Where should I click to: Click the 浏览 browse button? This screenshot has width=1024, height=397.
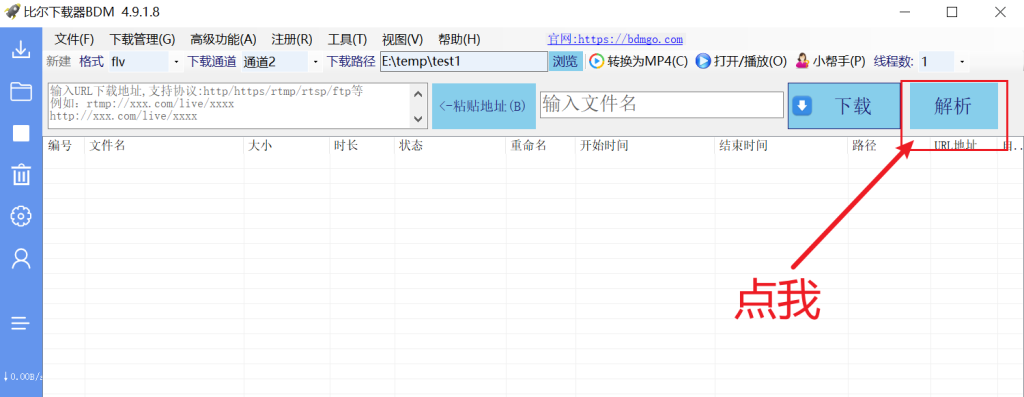click(x=565, y=62)
